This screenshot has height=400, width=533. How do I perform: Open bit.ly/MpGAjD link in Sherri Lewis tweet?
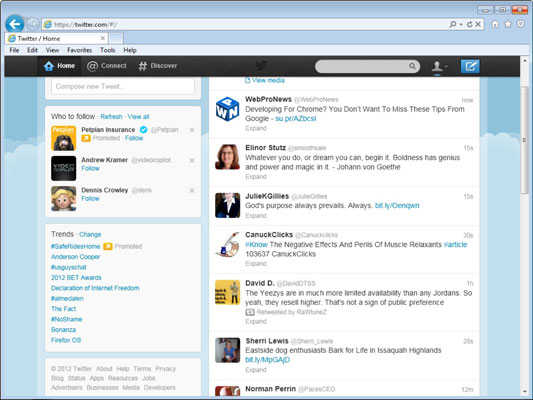(x=268, y=360)
